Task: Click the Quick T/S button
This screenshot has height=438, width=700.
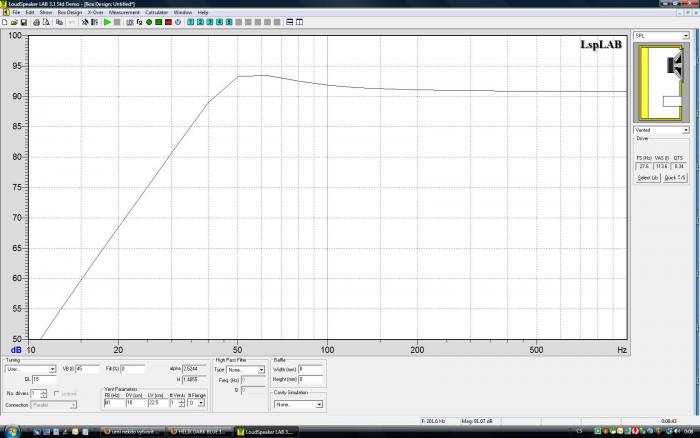Action: point(675,178)
